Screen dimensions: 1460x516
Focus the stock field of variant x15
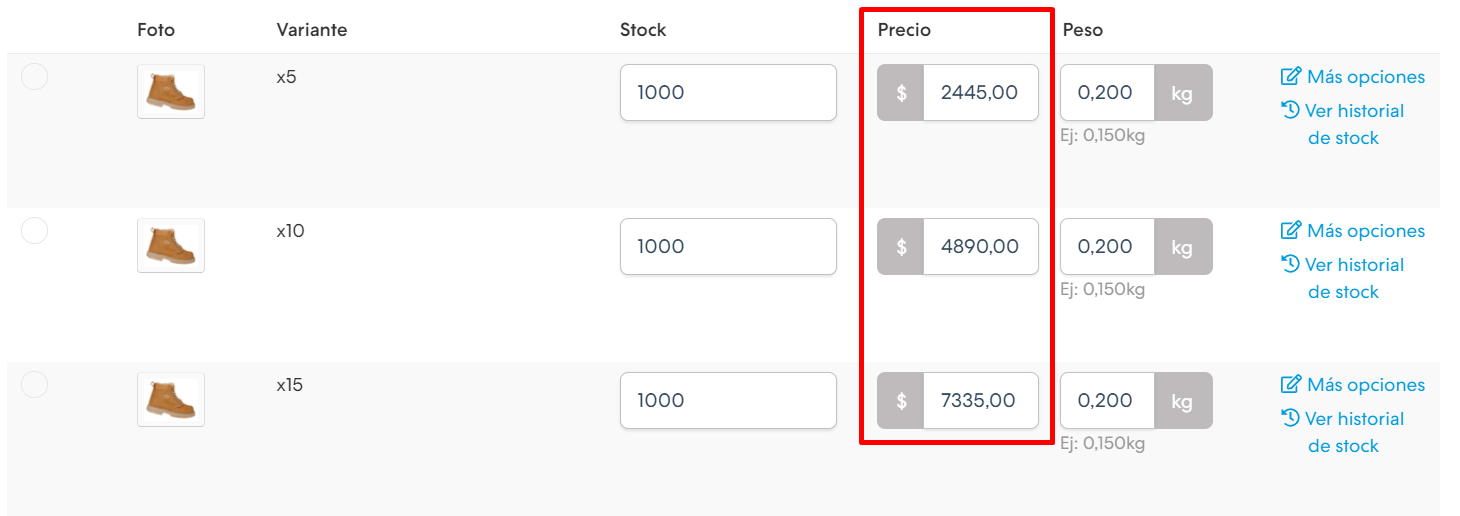point(728,401)
